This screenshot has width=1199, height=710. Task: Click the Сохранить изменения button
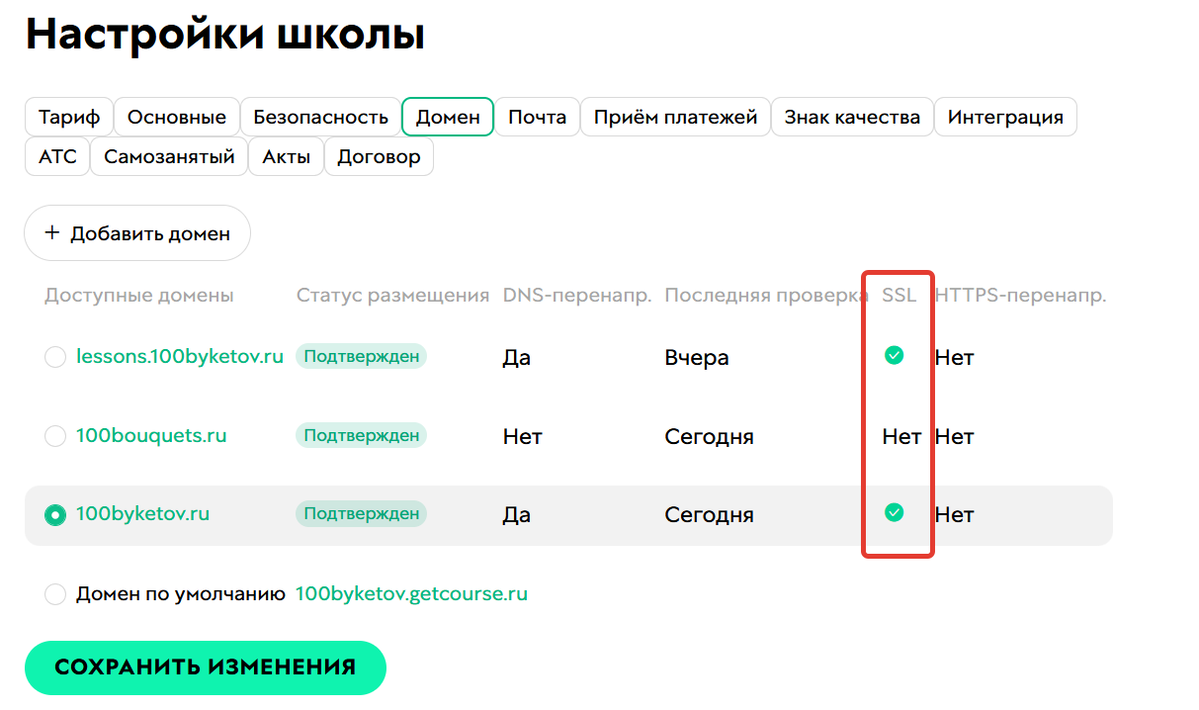(206, 667)
